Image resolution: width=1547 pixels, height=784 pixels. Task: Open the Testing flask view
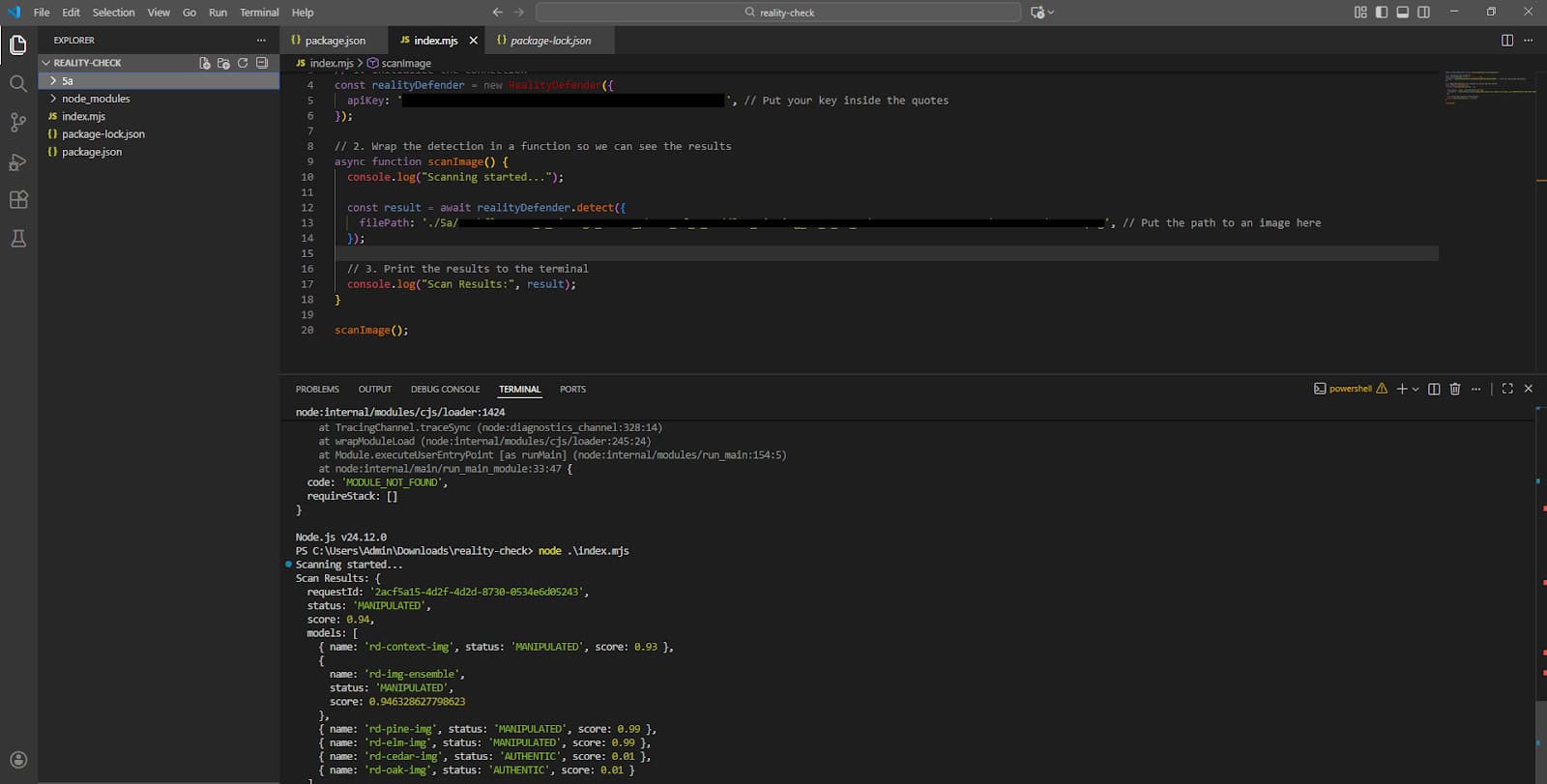tap(18, 239)
